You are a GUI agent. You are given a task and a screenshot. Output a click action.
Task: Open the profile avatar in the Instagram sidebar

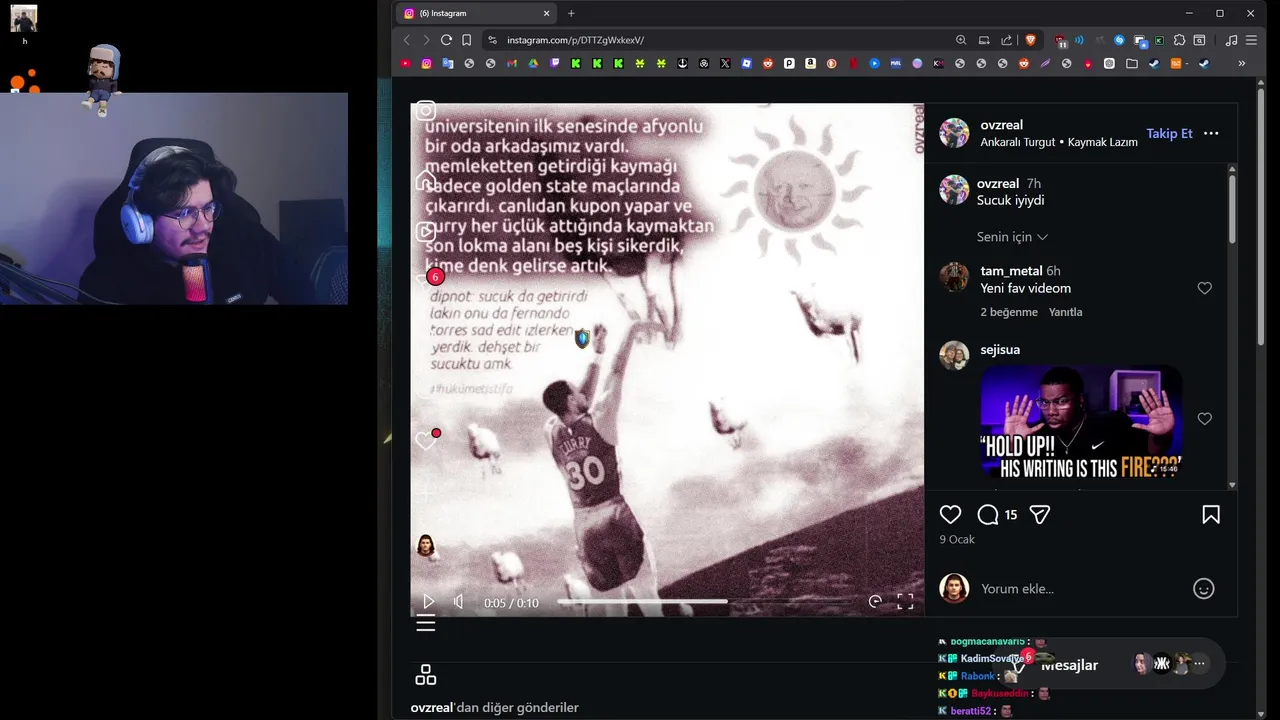click(x=425, y=546)
